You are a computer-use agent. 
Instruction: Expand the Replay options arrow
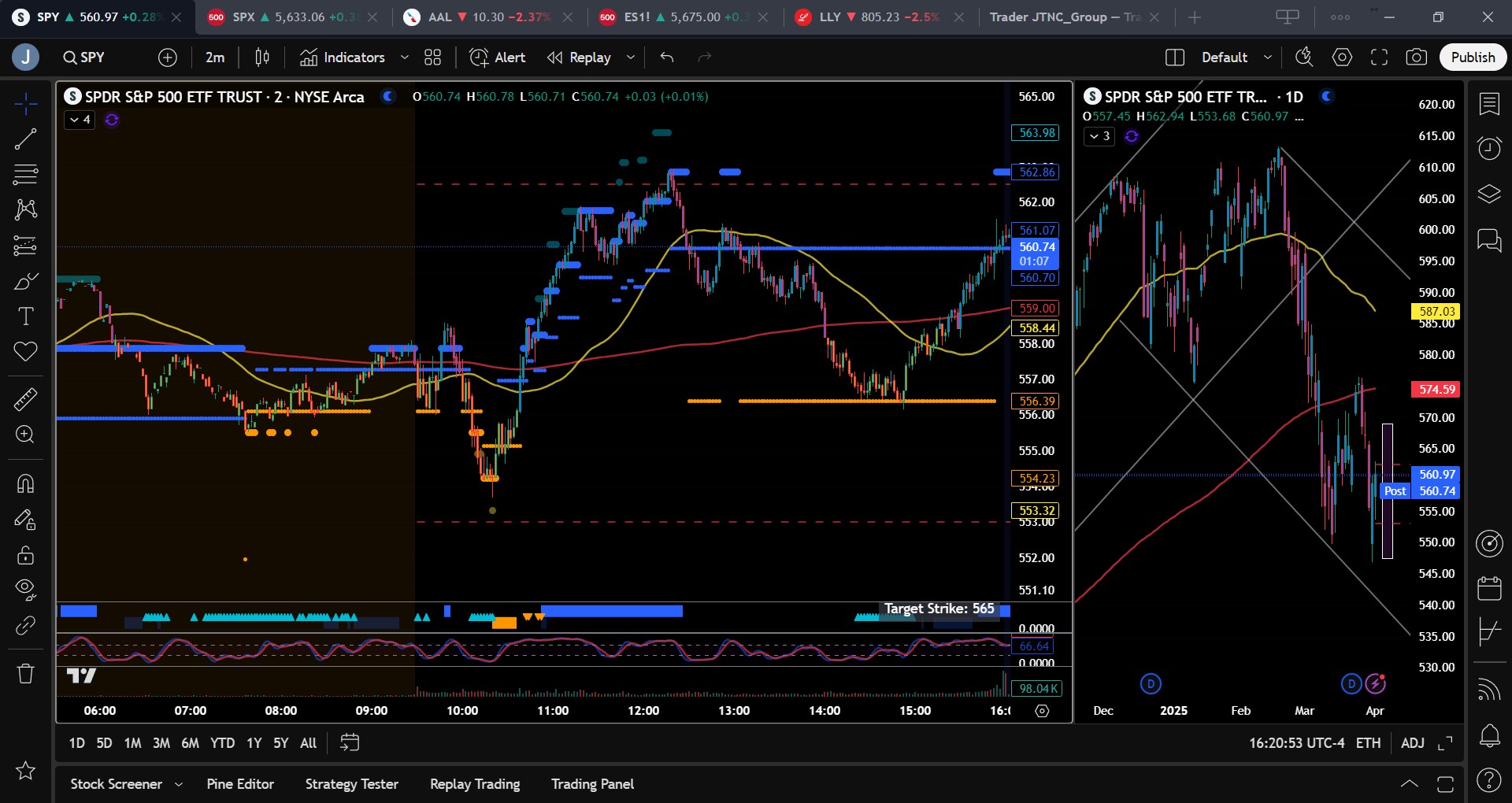click(x=630, y=57)
